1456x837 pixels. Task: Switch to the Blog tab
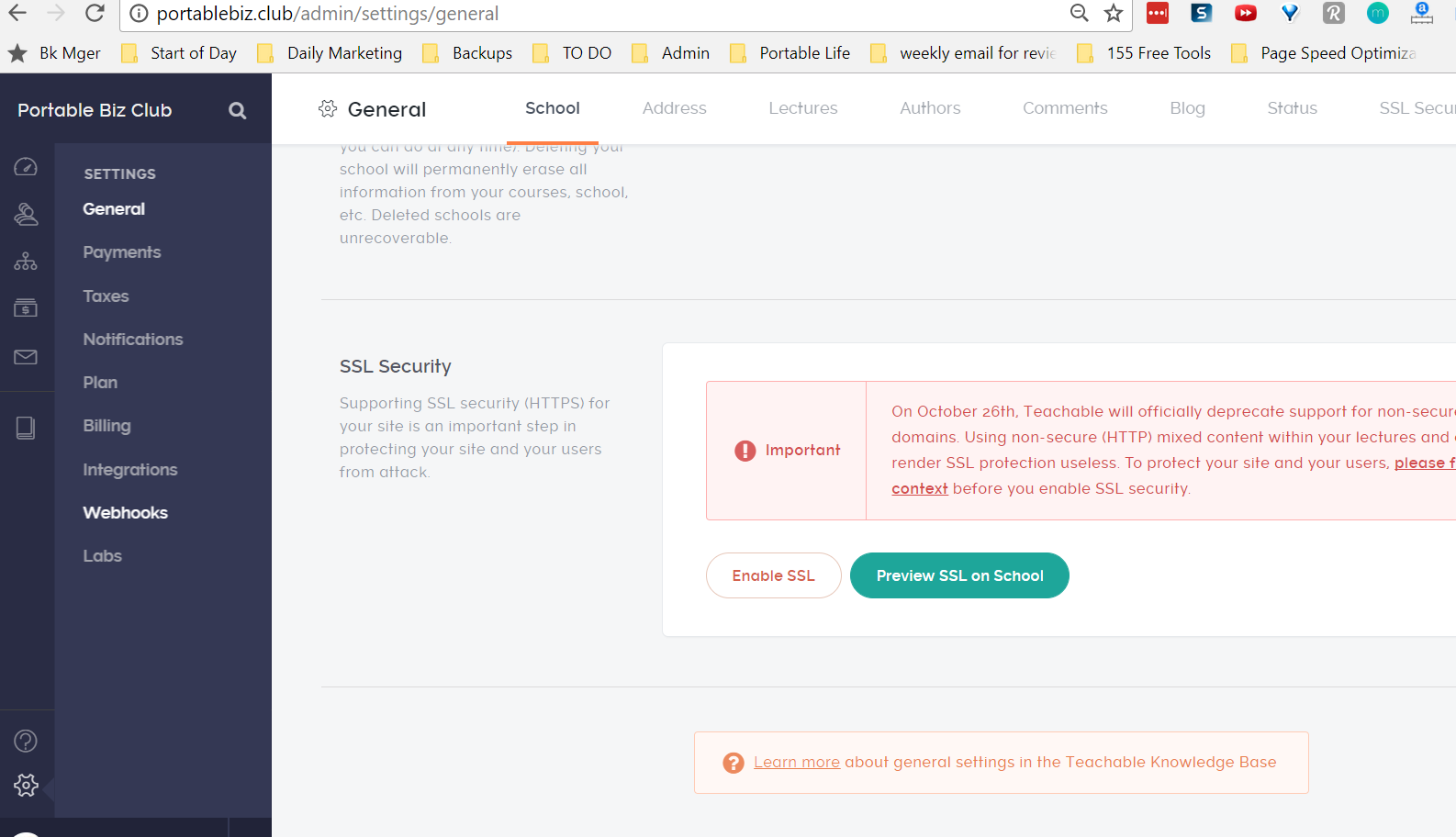pyautogui.click(x=1187, y=108)
